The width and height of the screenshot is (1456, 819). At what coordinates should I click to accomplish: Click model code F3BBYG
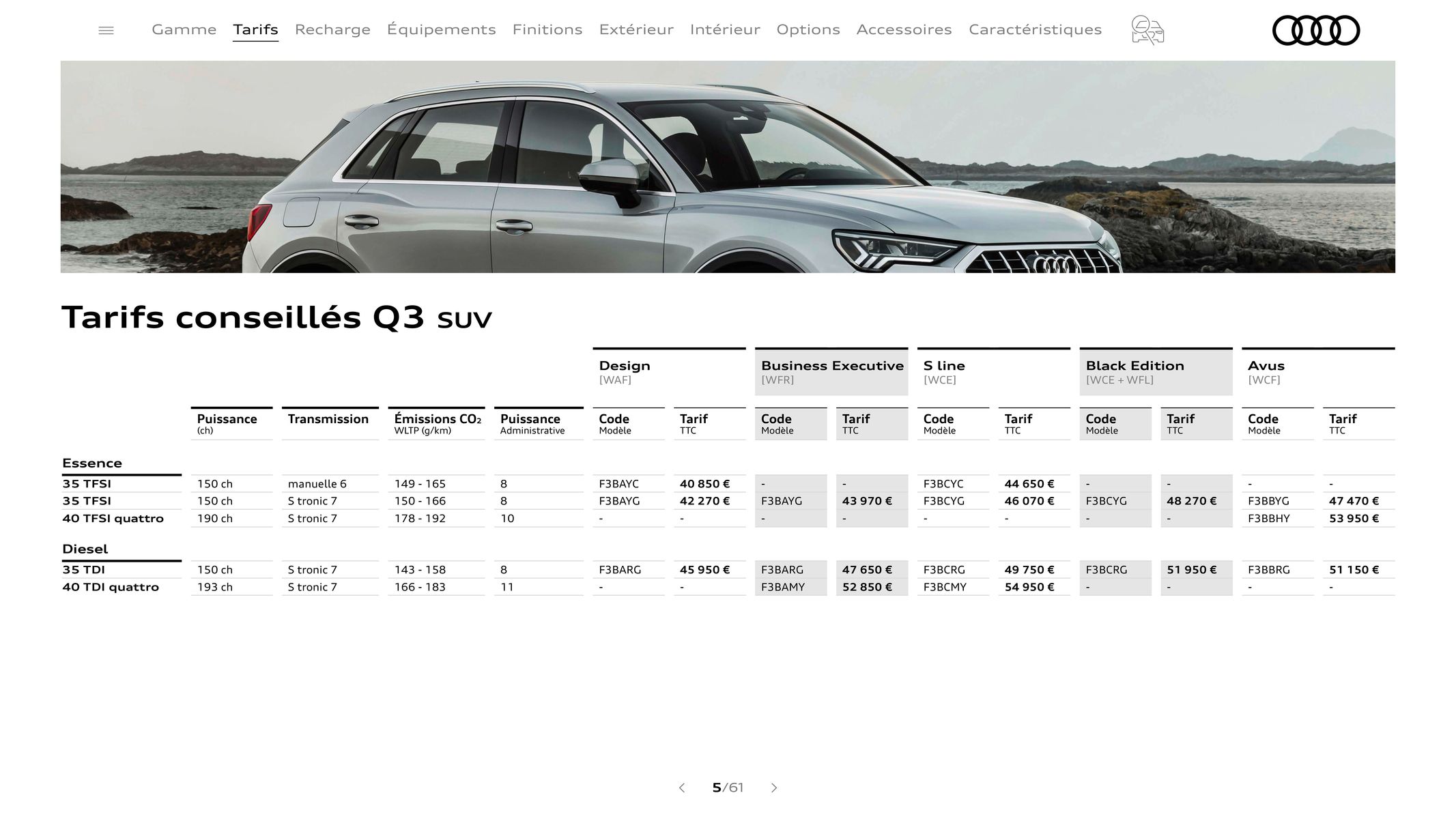tap(1268, 501)
